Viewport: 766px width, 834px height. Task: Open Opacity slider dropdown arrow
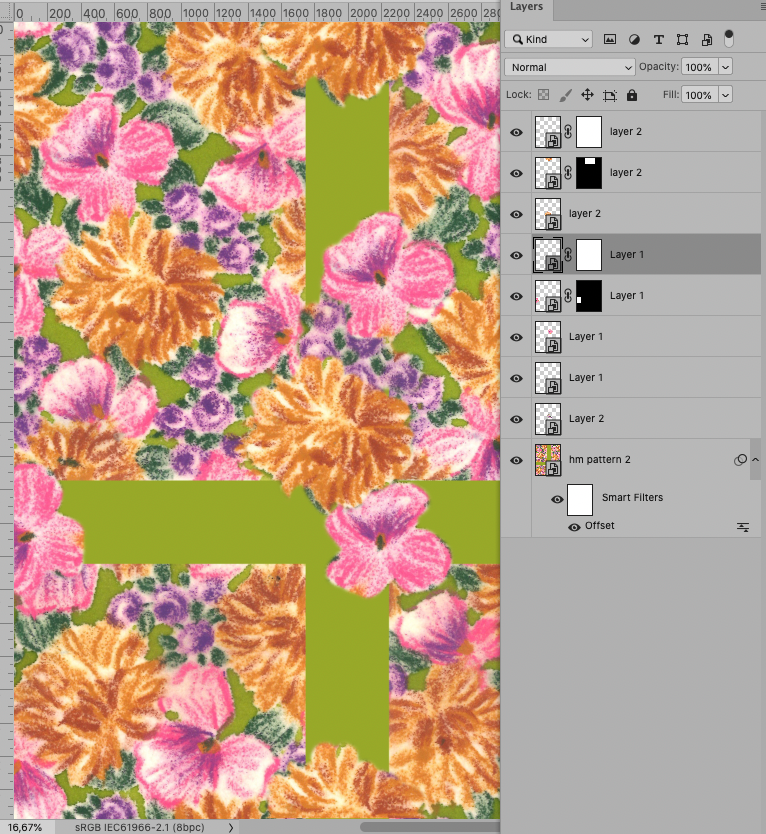pos(725,67)
